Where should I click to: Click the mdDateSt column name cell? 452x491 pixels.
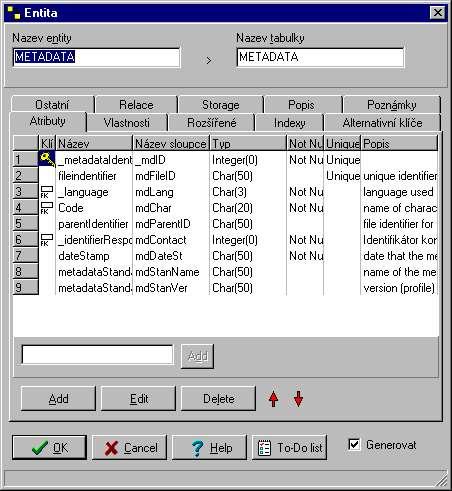(171, 256)
